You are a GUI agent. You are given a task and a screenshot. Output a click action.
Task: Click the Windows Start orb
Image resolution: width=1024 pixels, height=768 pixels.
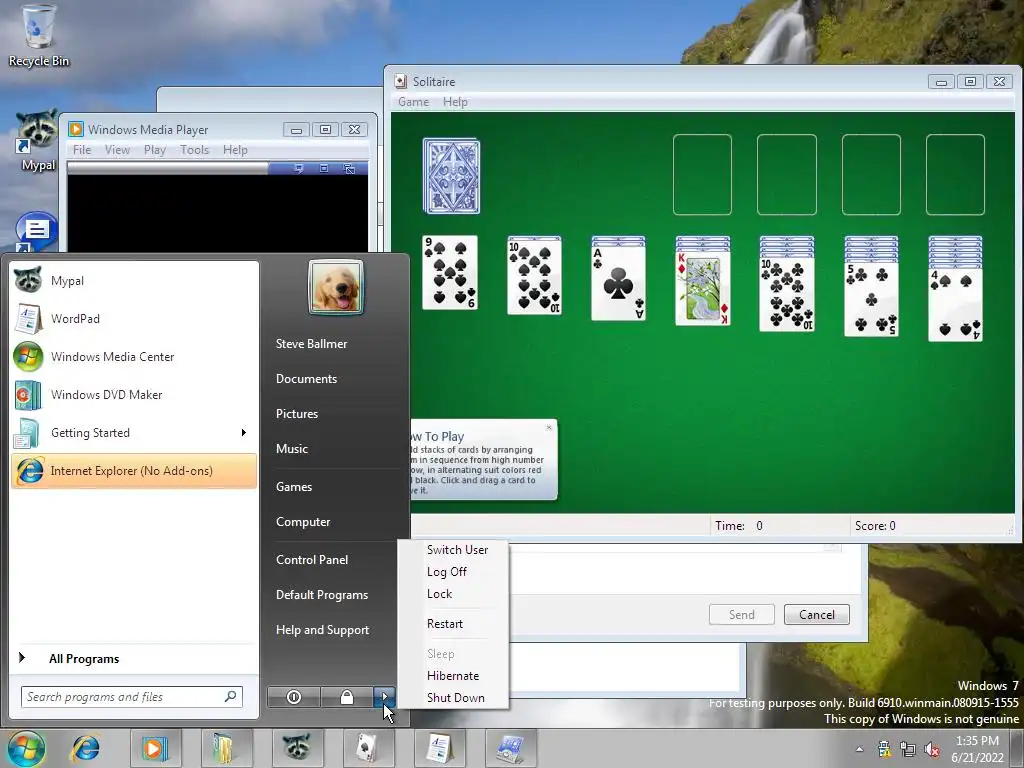(26, 748)
